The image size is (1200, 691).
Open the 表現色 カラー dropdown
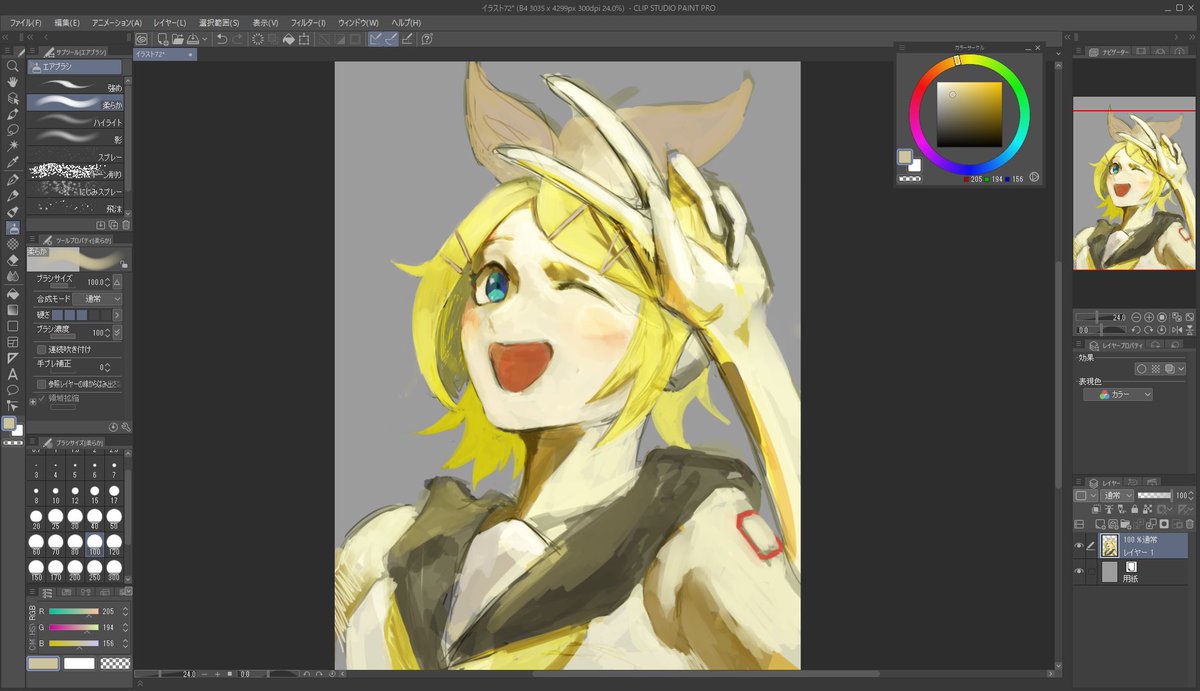click(1118, 395)
